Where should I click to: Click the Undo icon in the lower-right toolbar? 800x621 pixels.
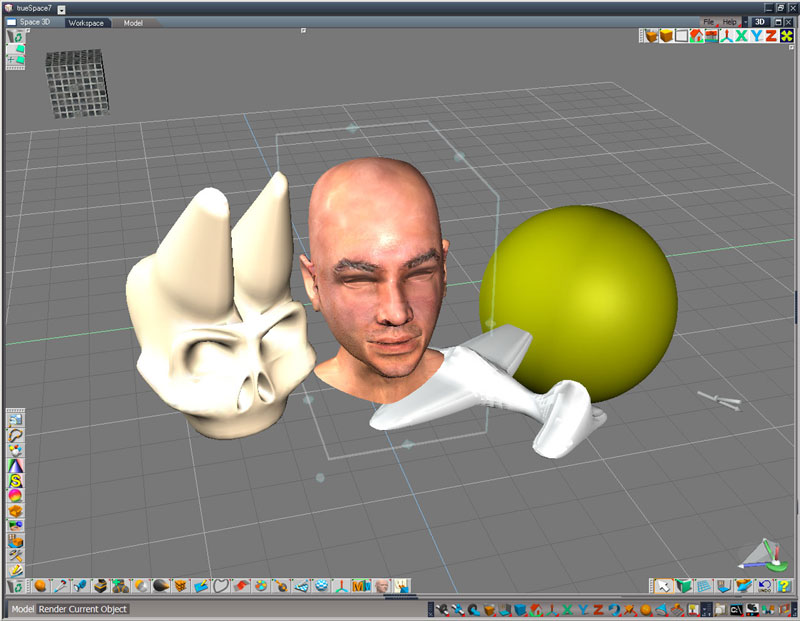click(x=765, y=586)
